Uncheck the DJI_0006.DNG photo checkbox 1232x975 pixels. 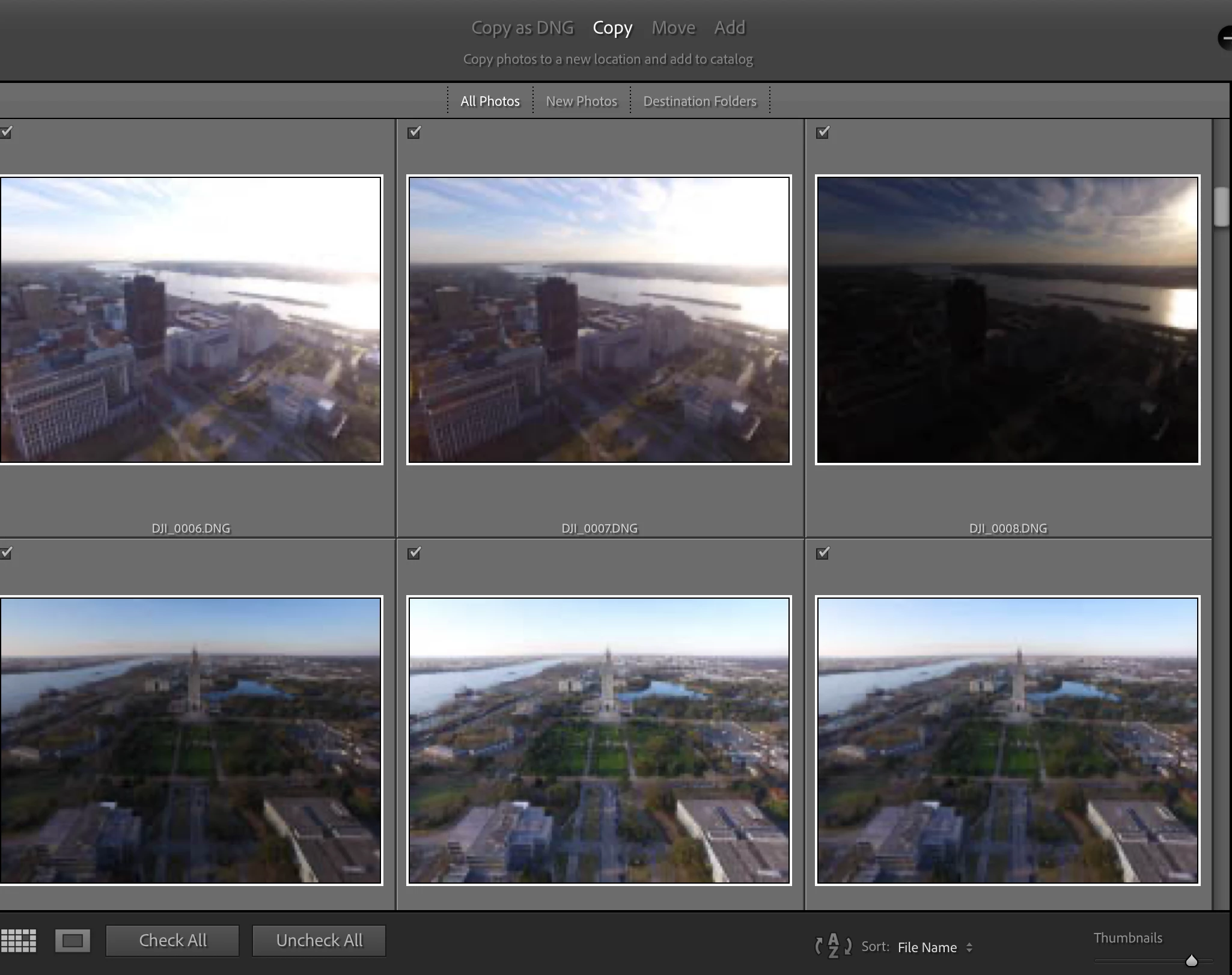coord(6,132)
